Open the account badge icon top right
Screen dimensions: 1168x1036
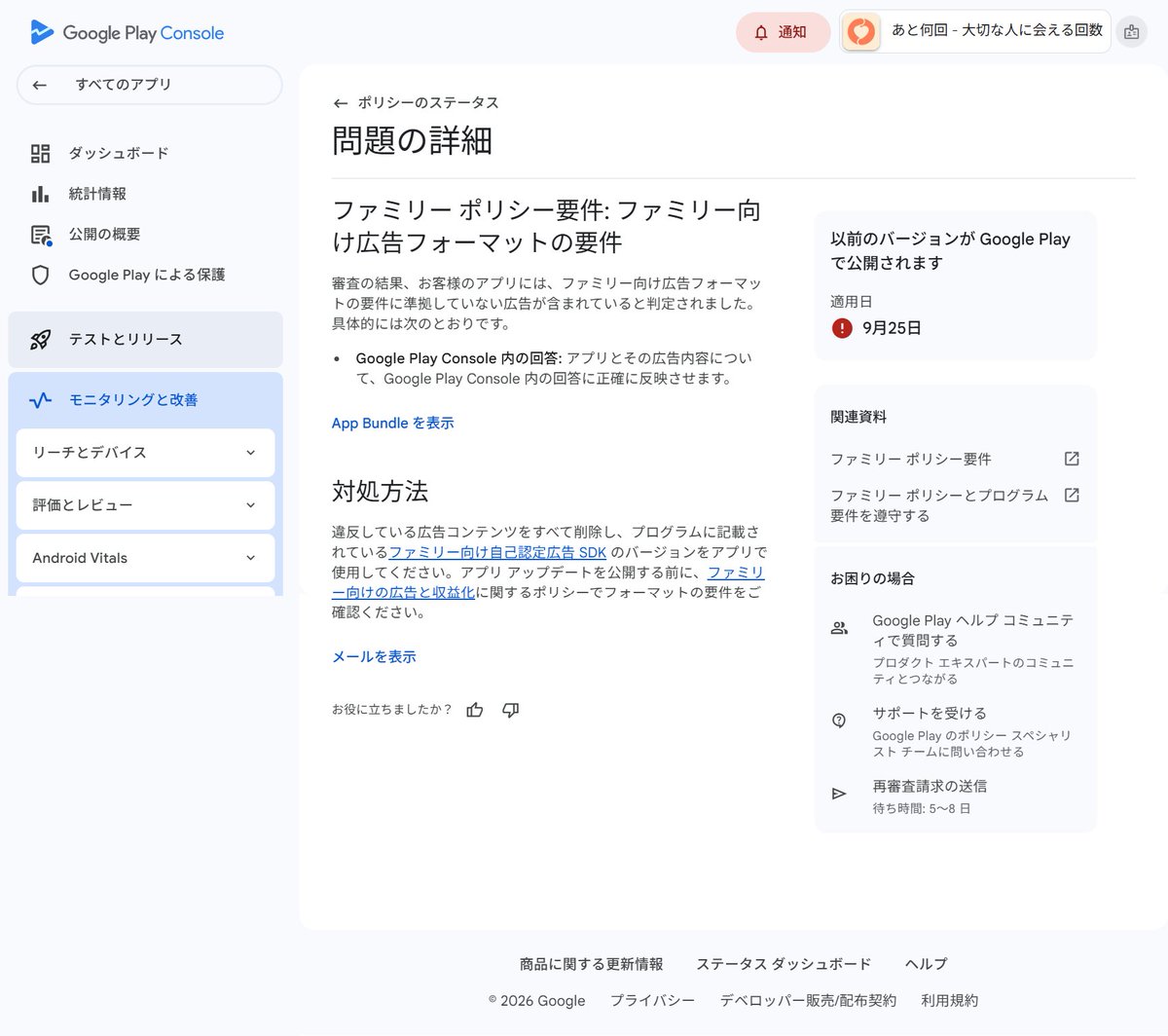[x=1131, y=32]
